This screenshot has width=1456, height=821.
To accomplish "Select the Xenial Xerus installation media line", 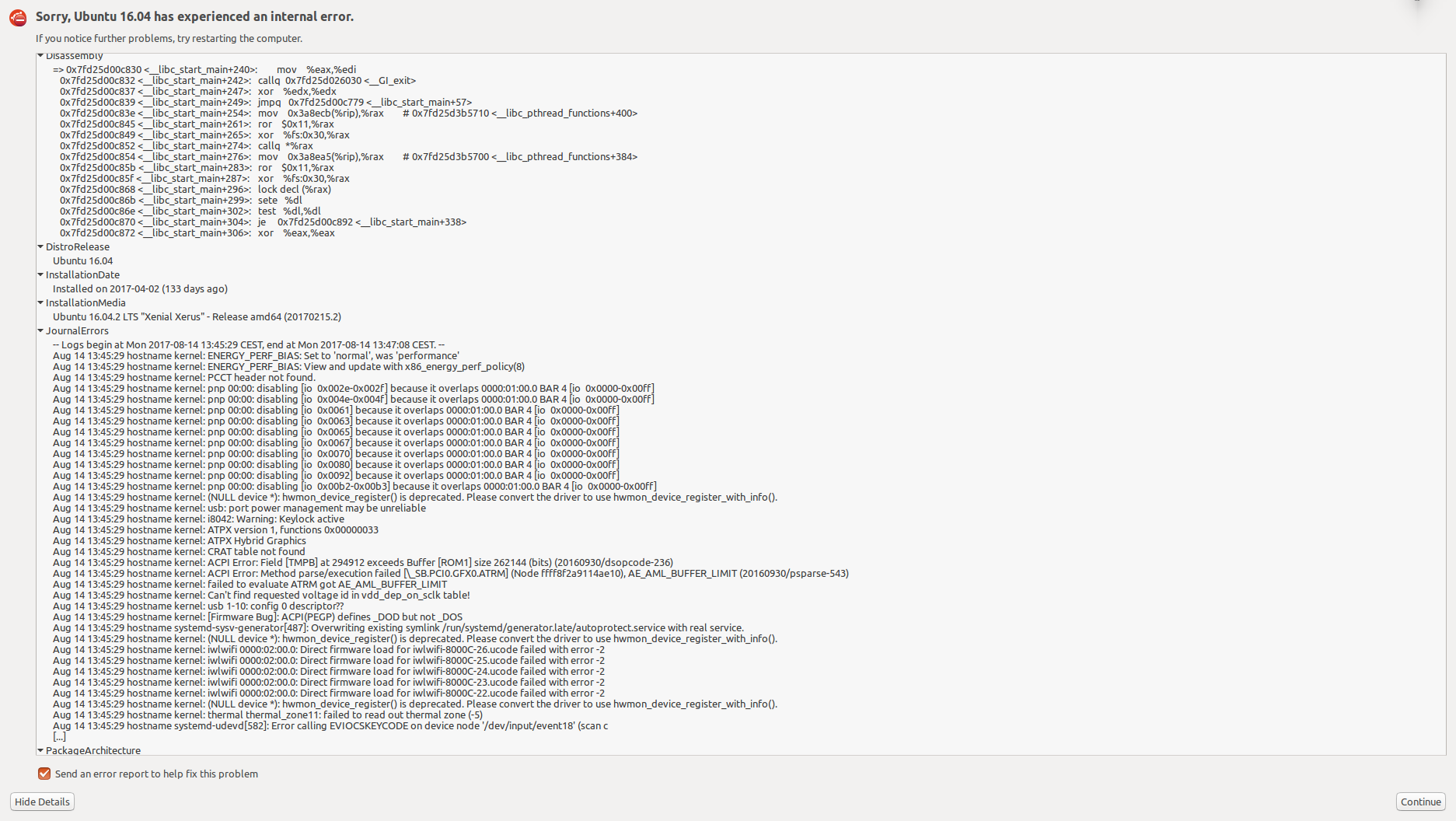I will click(x=197, y=317).
